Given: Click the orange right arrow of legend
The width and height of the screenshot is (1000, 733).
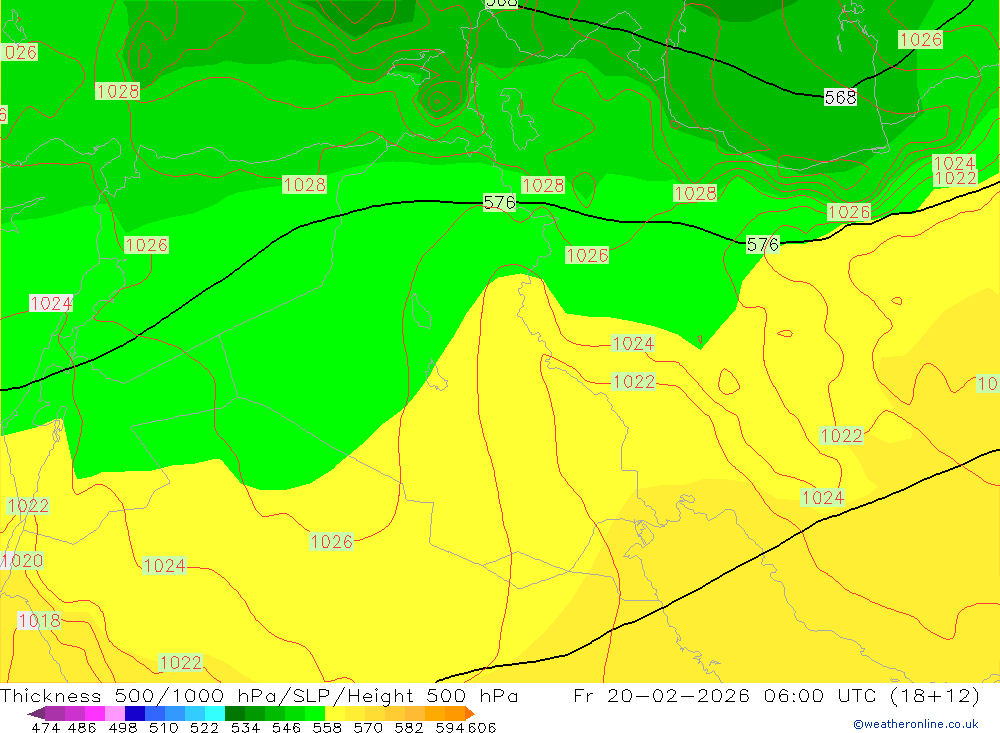Looking at the screenshot, I should (x=470, y=713).
